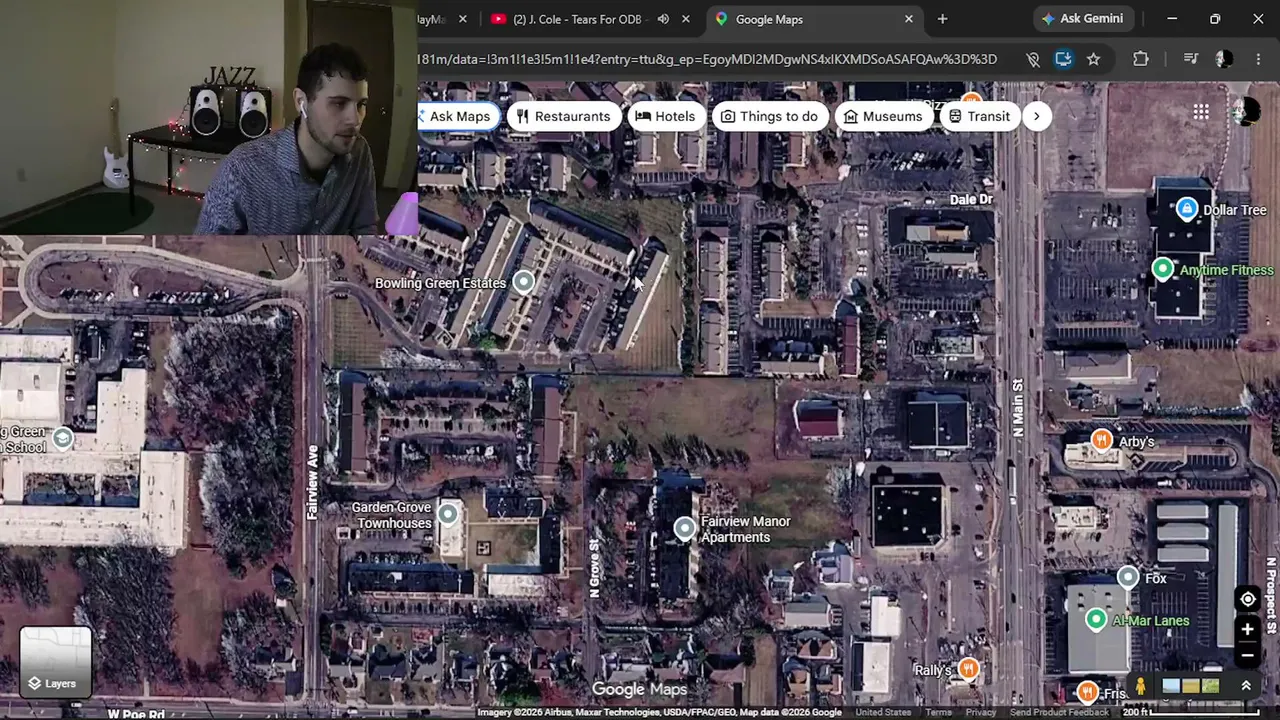Filter map by Restaurants
Viewport: 1280px width, 720px height.
point(563,116)
